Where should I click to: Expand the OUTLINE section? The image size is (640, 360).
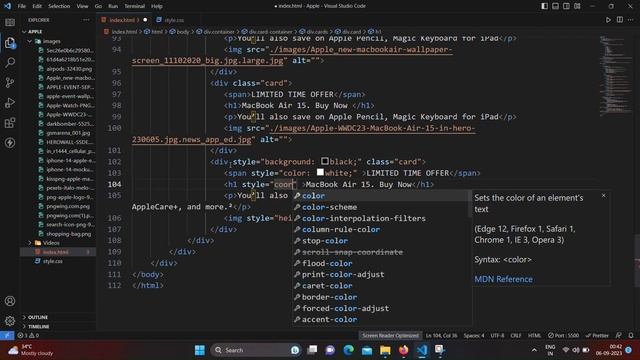point(57,317)
